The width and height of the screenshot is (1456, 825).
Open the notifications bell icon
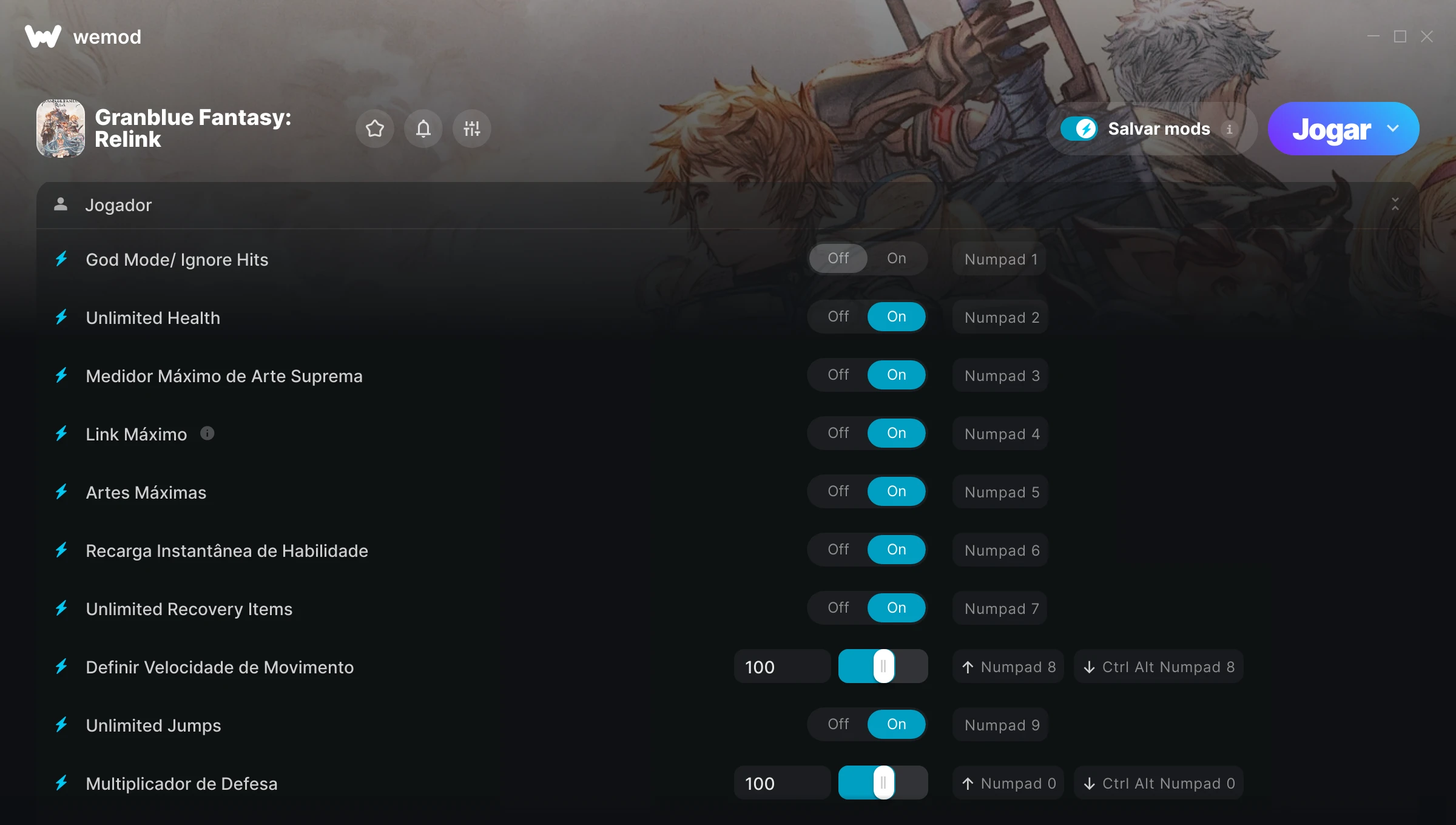pos(423,129)
